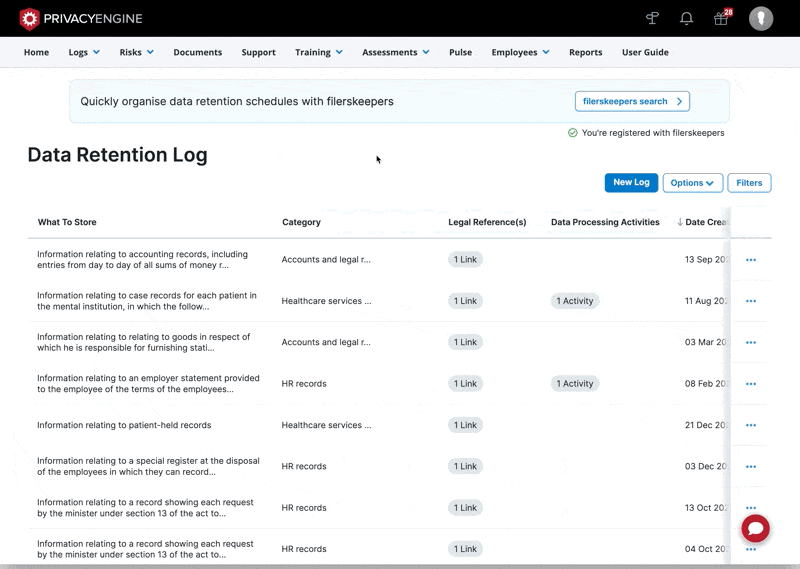
Task: Click the '21 Dec' date cell
Action: (x=705, y=425)
